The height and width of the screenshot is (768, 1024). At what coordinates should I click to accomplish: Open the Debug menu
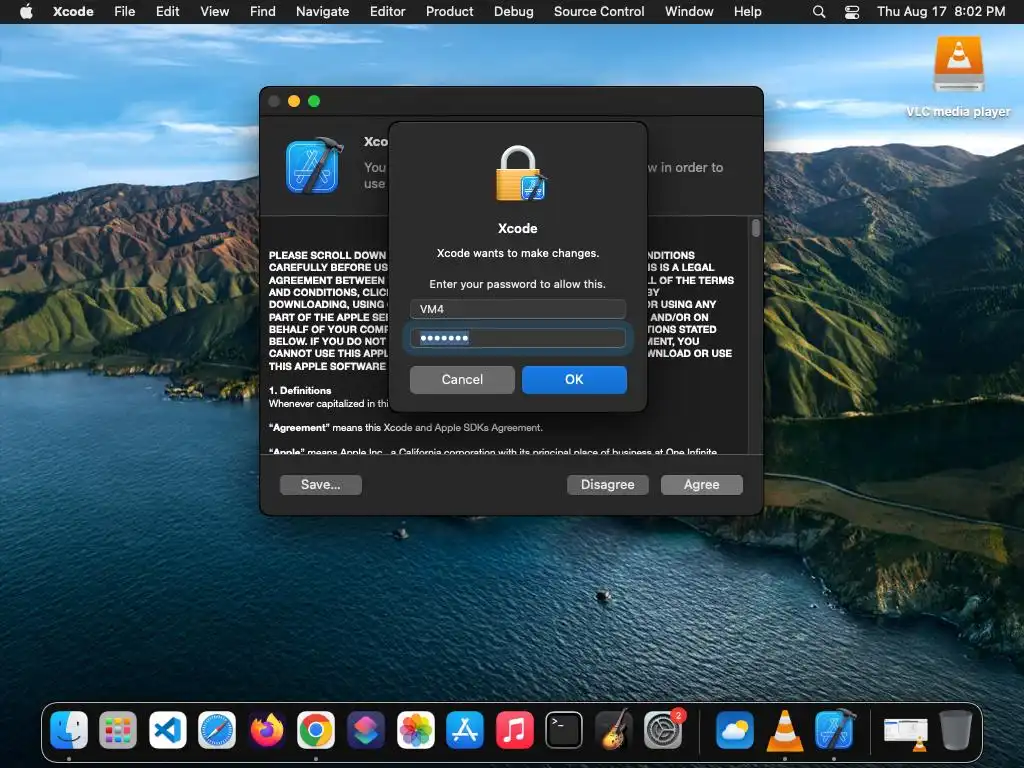coord(513,12)
